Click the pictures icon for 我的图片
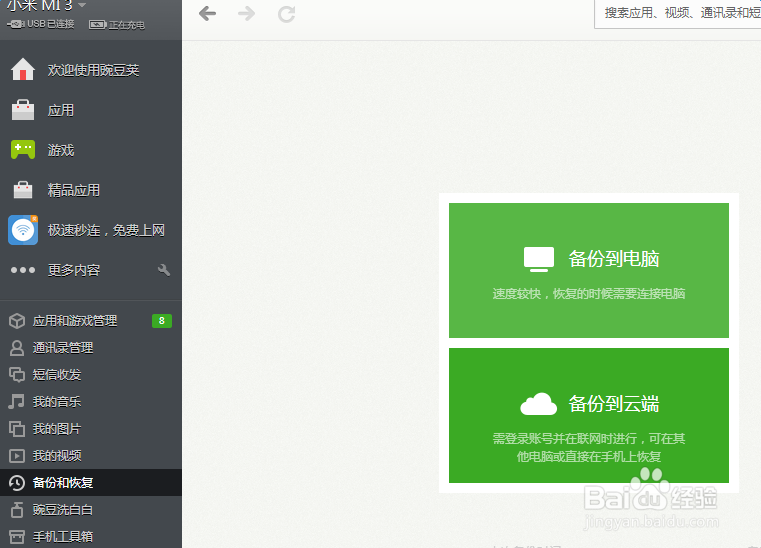The height and width of the screenshot is (548, 761). point(17,429)
